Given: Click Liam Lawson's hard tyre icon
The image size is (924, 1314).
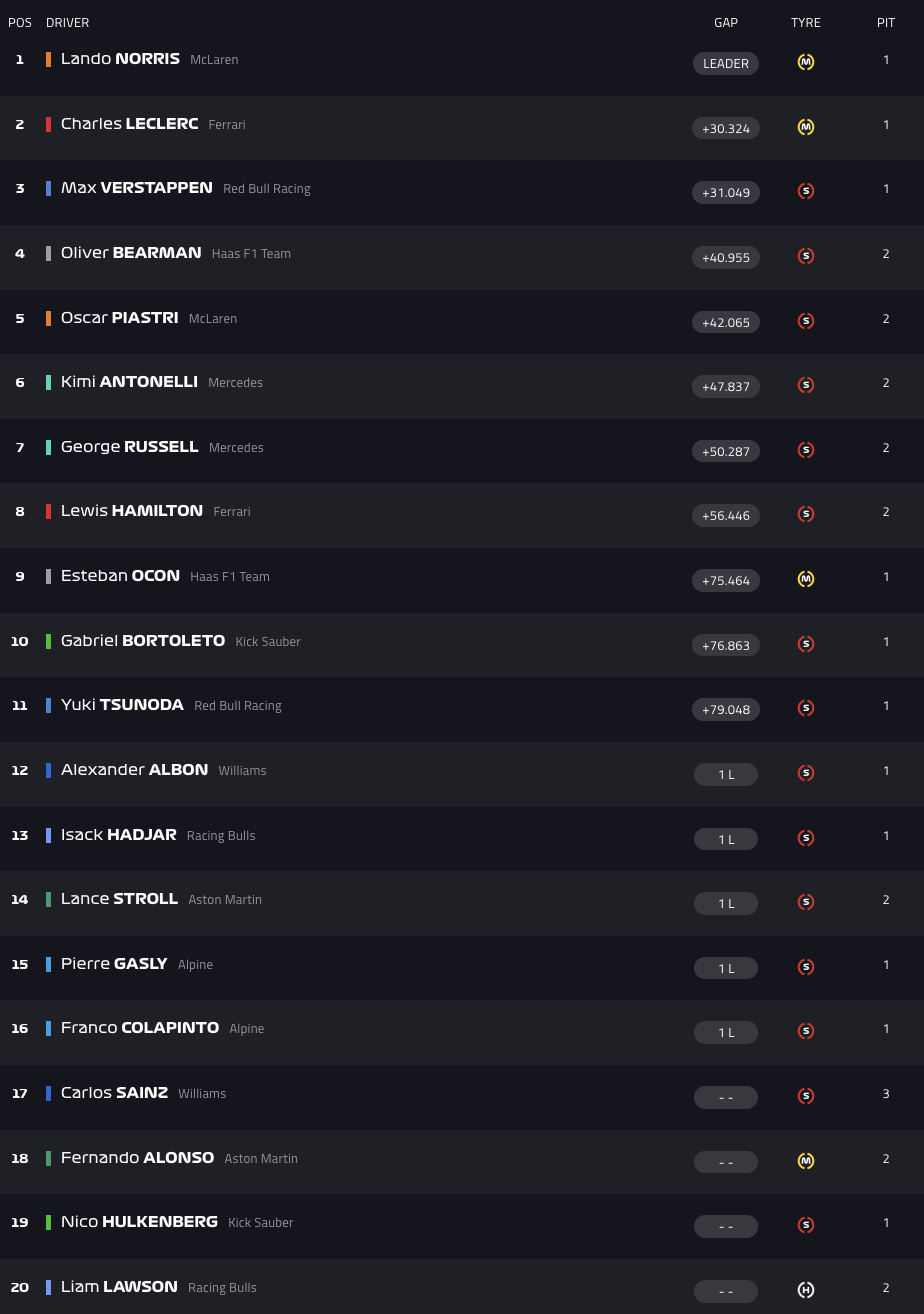Looking at the screenshot, I should [806, 1290].
